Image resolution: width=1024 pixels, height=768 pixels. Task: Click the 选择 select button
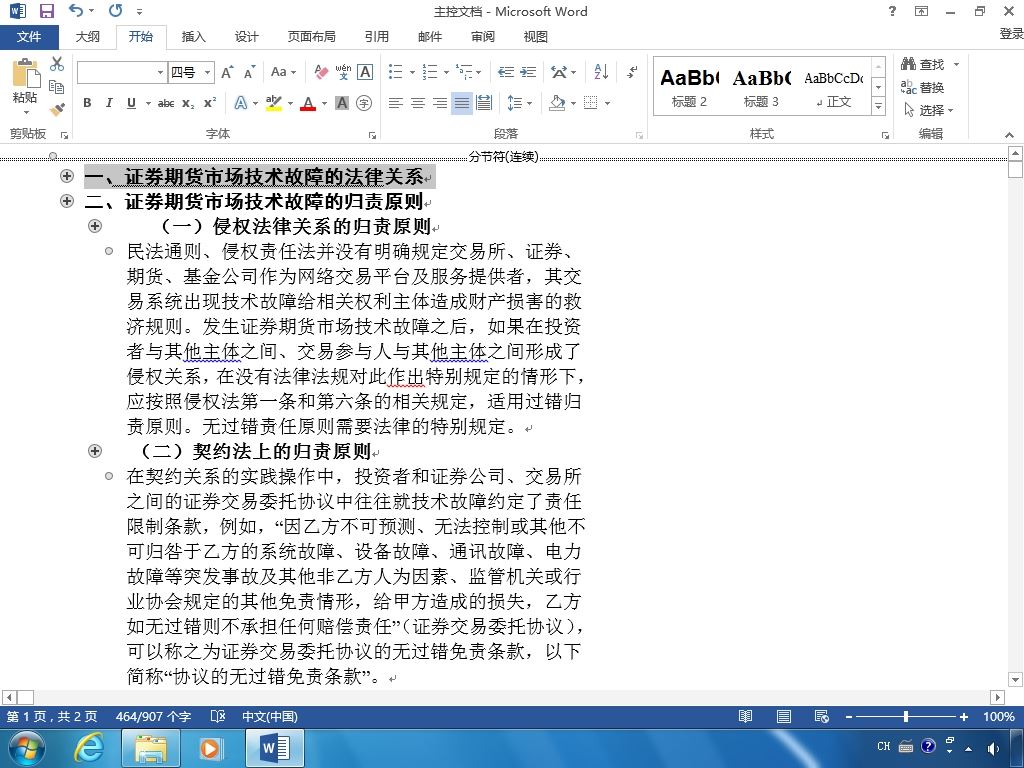tap(929, 110)
